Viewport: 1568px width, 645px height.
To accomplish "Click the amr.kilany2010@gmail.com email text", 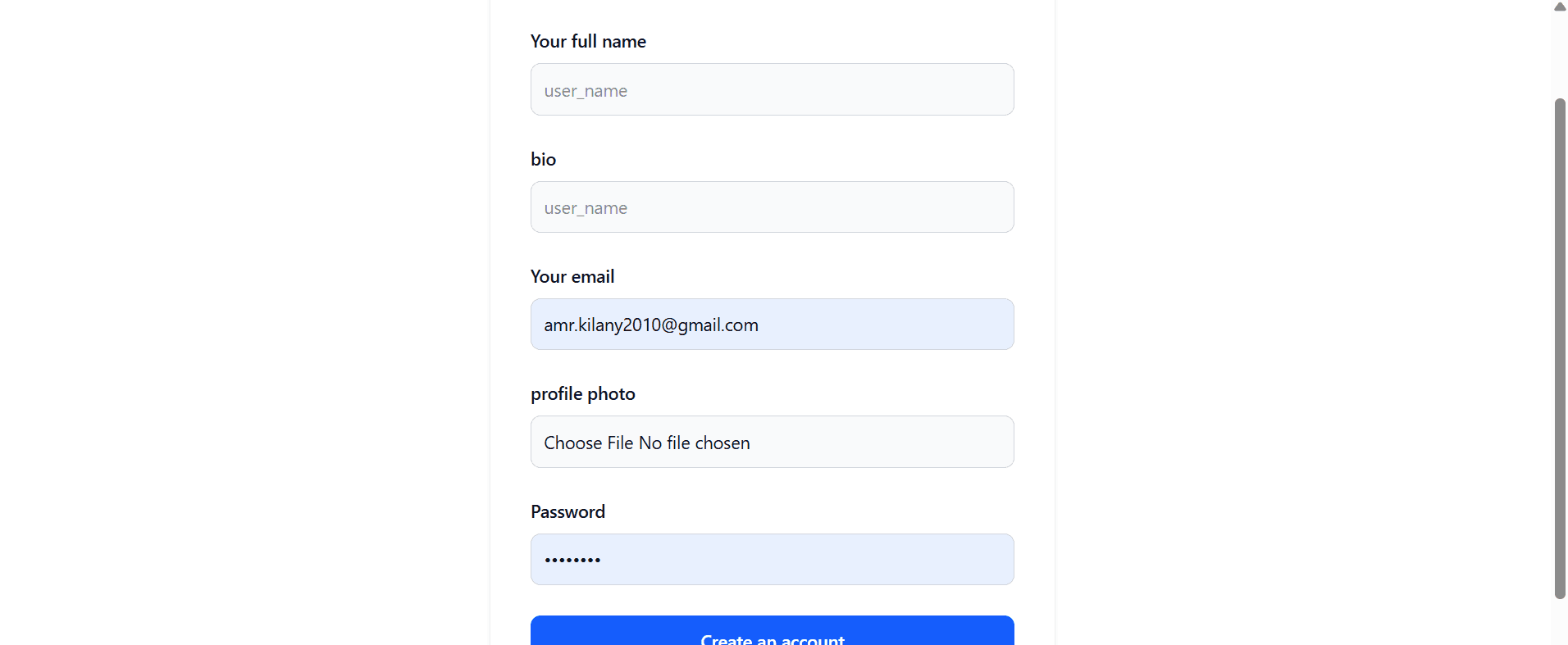I will (x=651, y=325).
